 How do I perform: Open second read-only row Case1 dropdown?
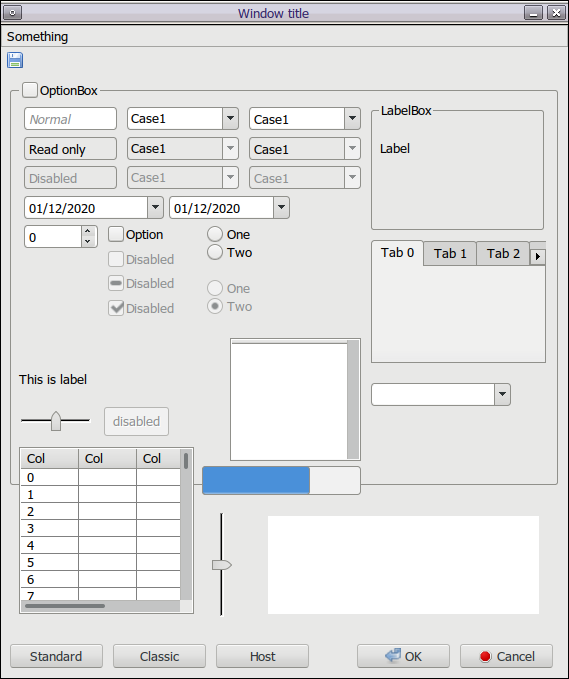(x=352, y=149)
